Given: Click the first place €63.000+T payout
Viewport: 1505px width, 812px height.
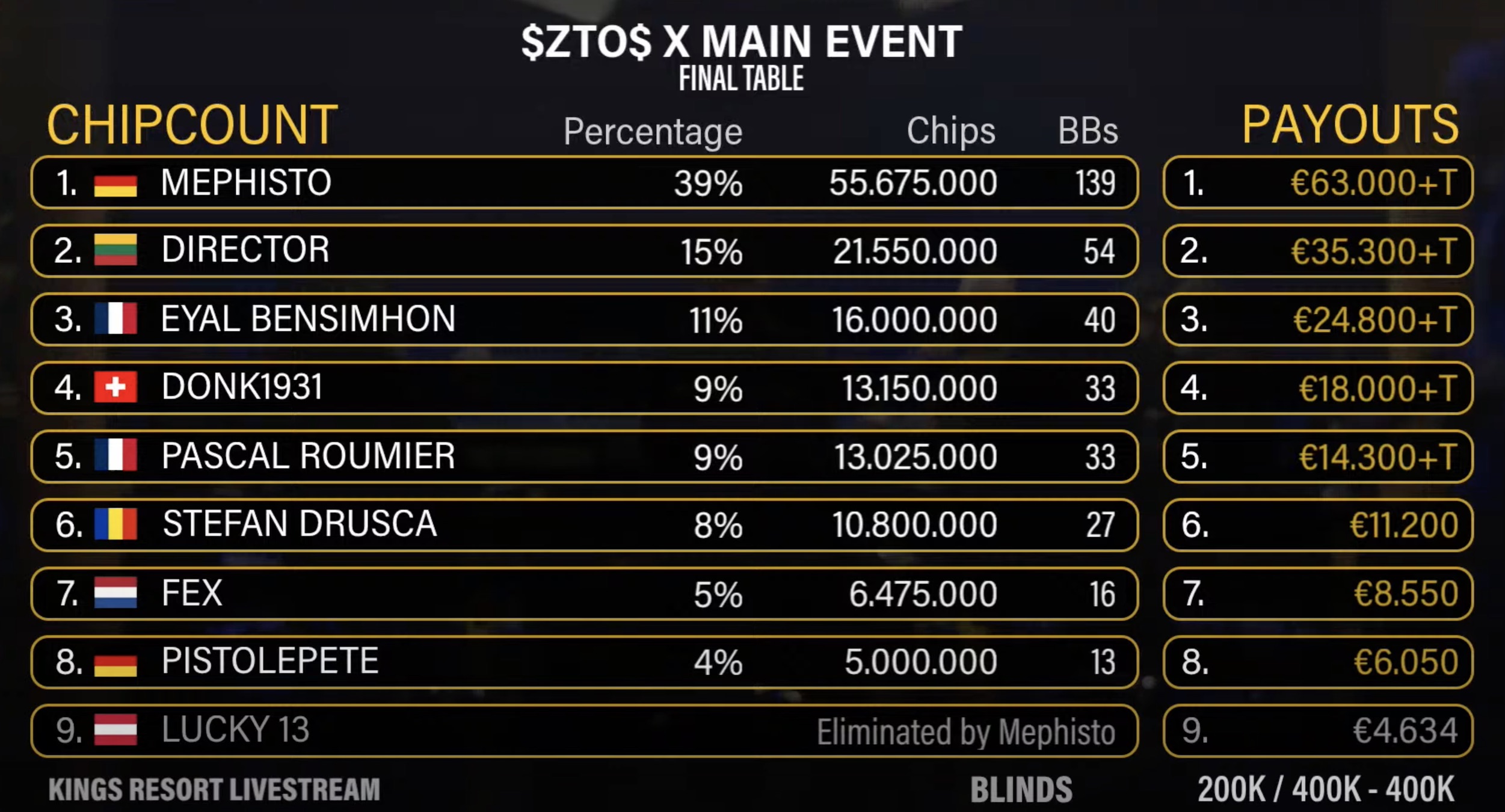Looking at the screenshot, I should [1373, 183].
